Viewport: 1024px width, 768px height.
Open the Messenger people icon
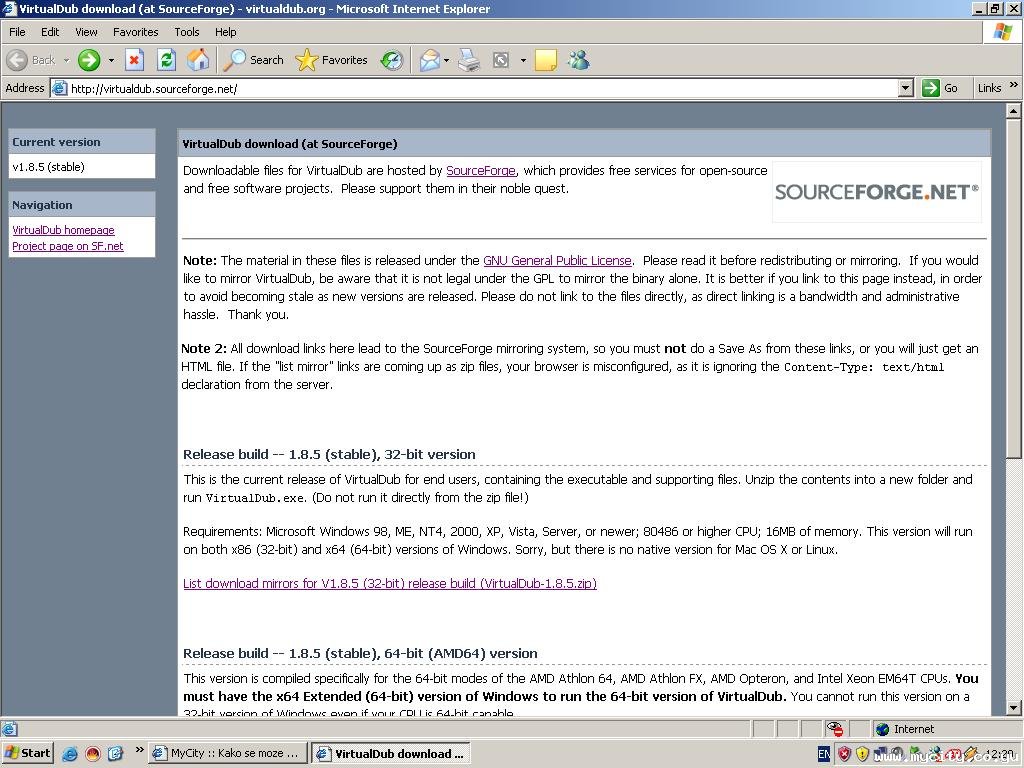[579, 60]
